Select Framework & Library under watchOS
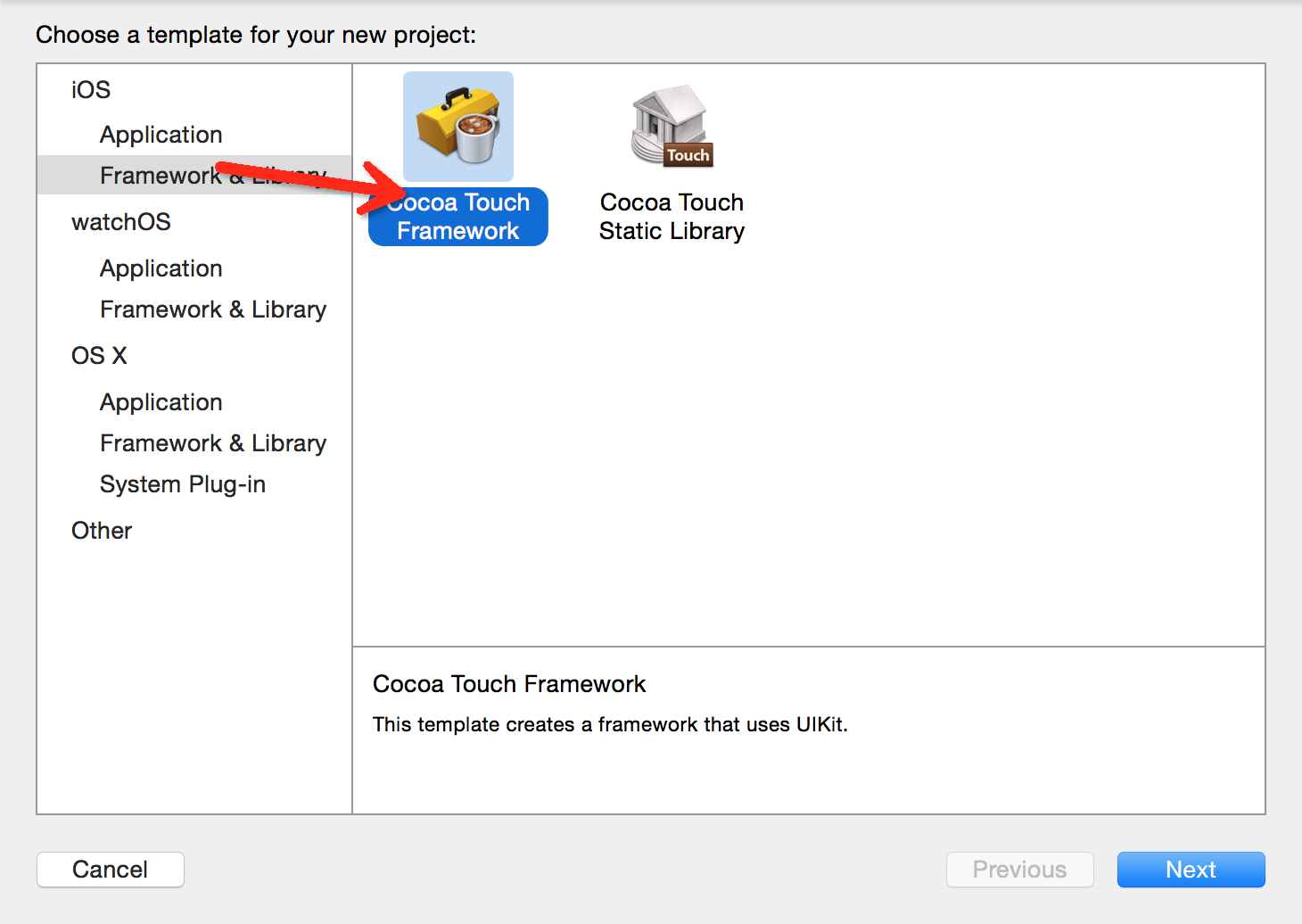1302x924 pixels. click(x=213, y=309)
